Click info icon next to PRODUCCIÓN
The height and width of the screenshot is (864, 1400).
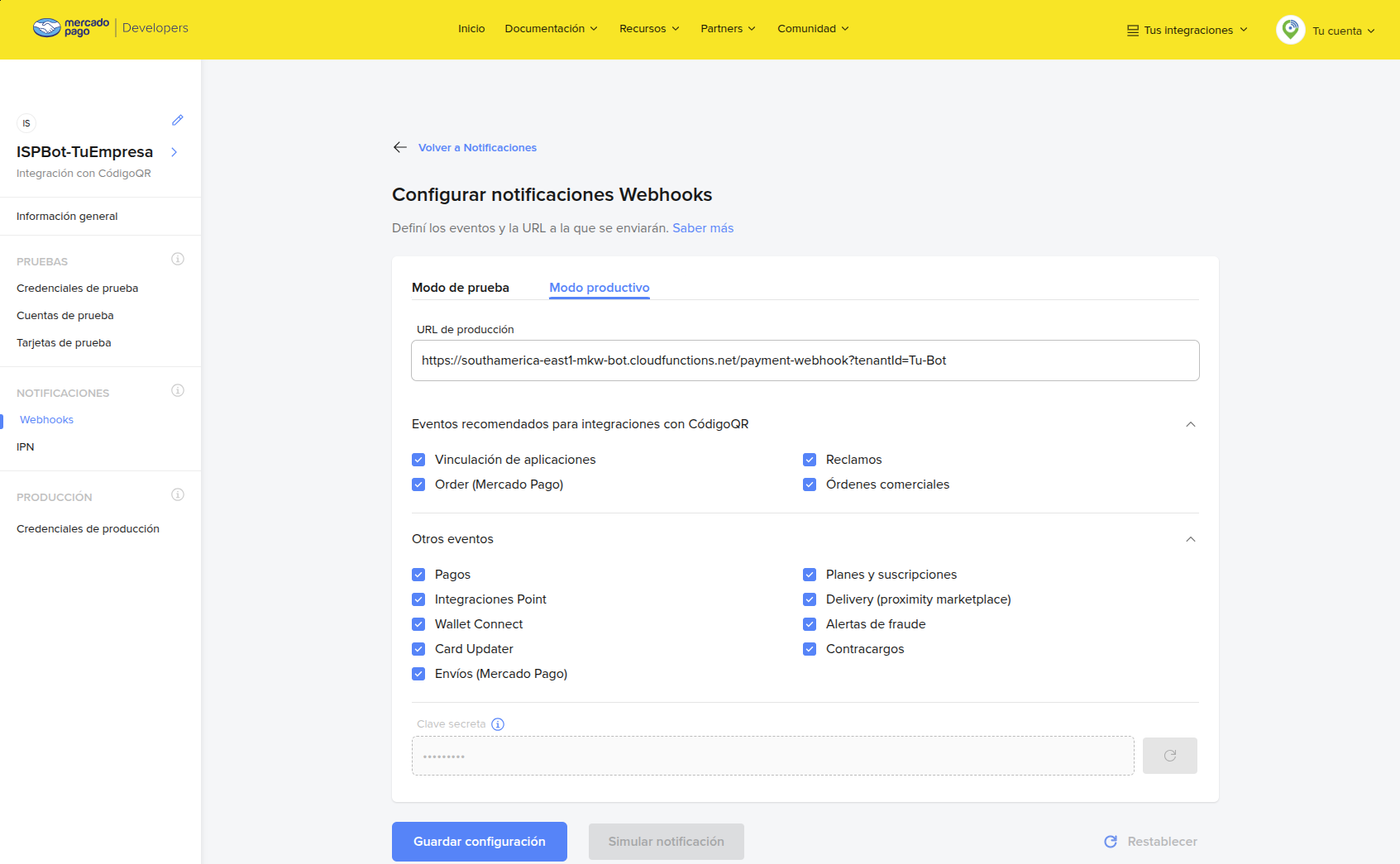click(x=177, y=495)
